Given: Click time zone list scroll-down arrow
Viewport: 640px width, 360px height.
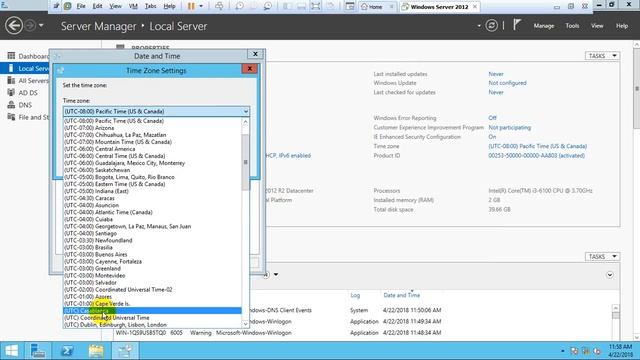Looking at the screenshot, I should [245, 324].
